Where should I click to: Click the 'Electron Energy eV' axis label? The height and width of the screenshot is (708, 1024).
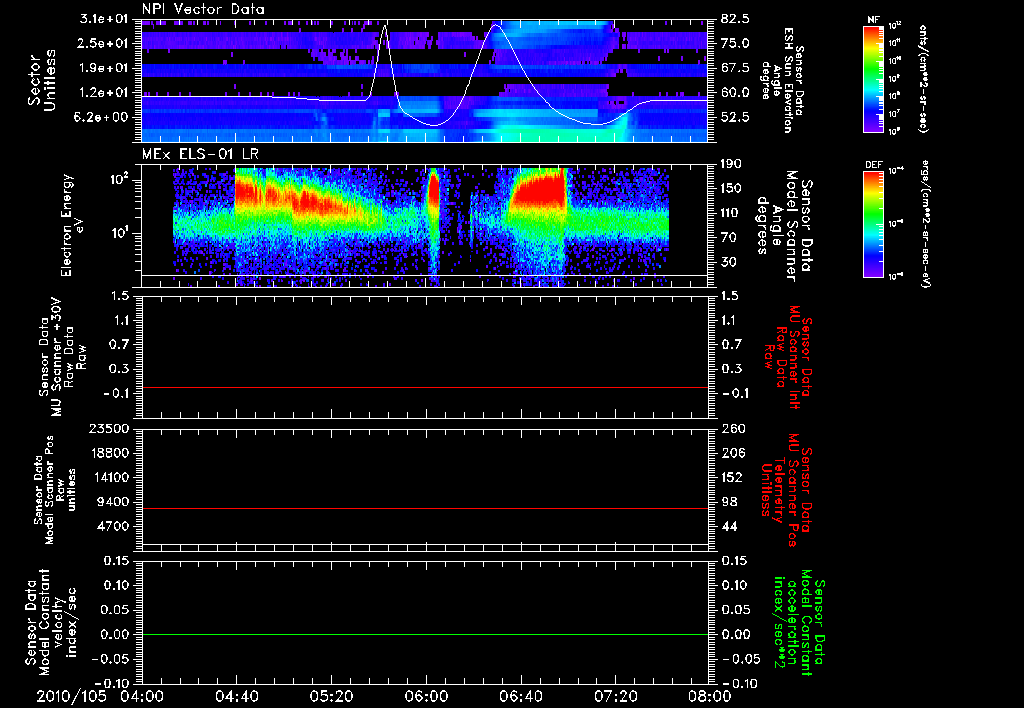coord(74,225)
